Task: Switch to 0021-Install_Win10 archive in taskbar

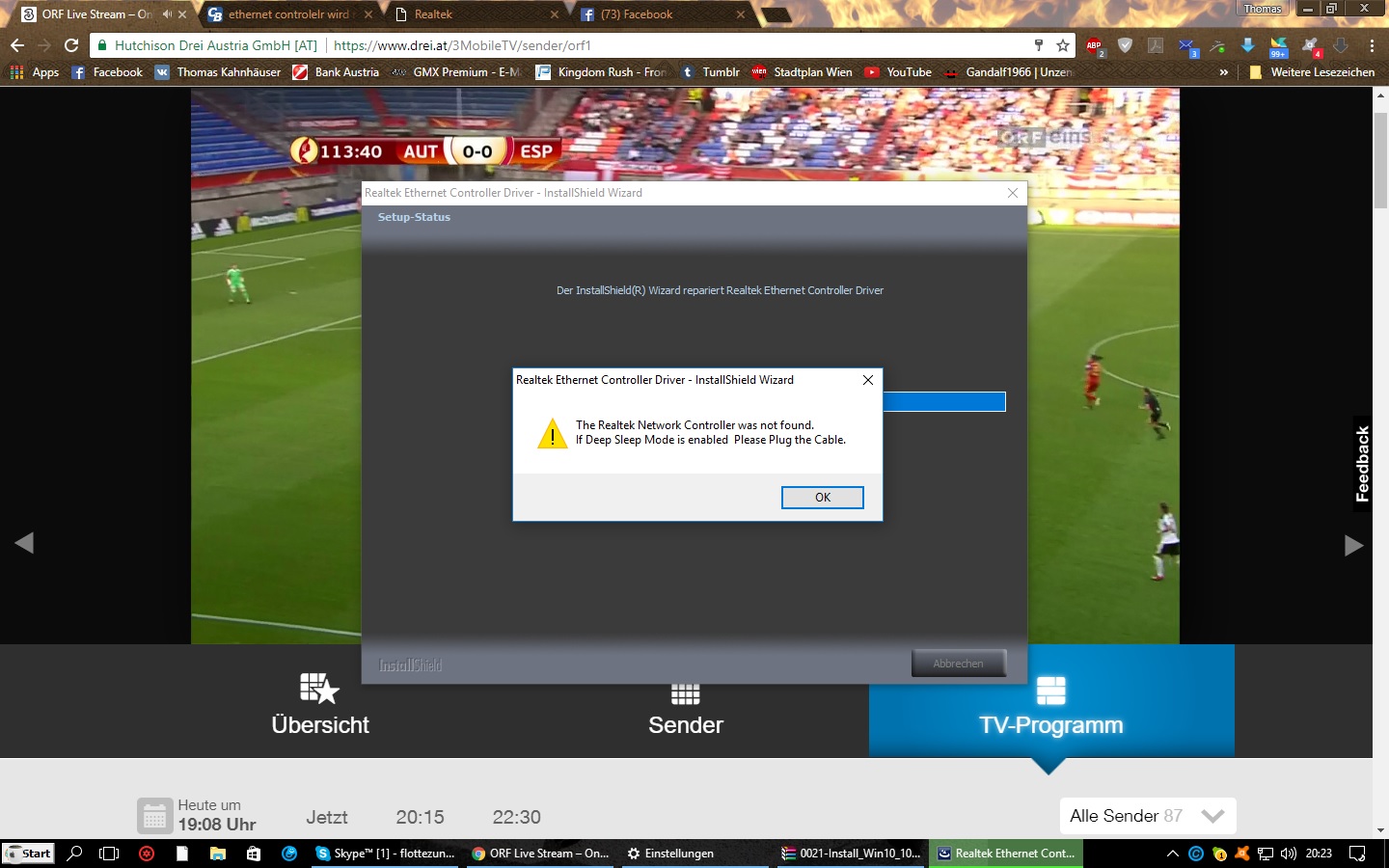Action: (851, 854)
